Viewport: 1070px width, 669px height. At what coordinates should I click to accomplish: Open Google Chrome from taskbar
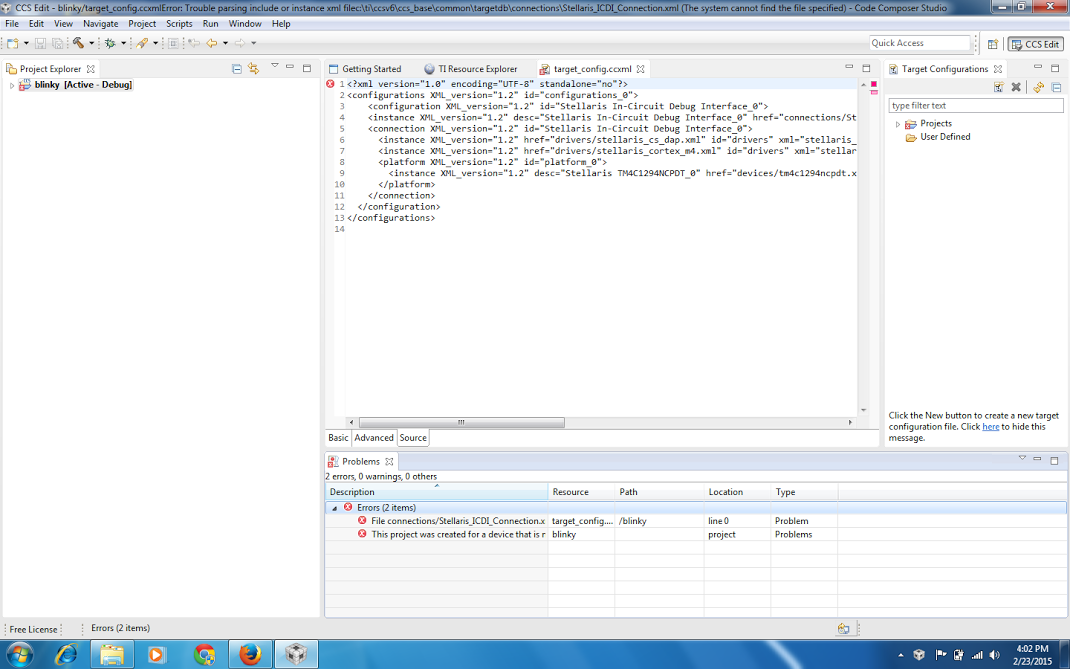(204, 655)
